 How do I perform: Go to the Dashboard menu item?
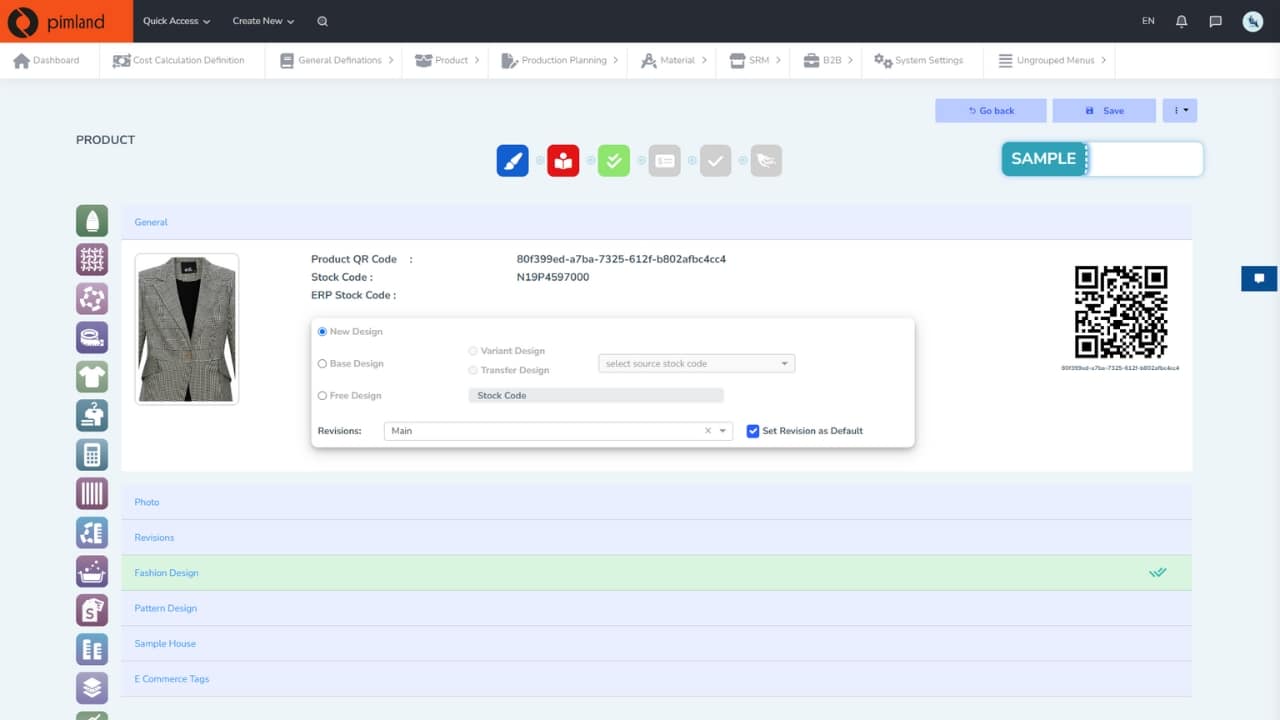coord(47,60)
